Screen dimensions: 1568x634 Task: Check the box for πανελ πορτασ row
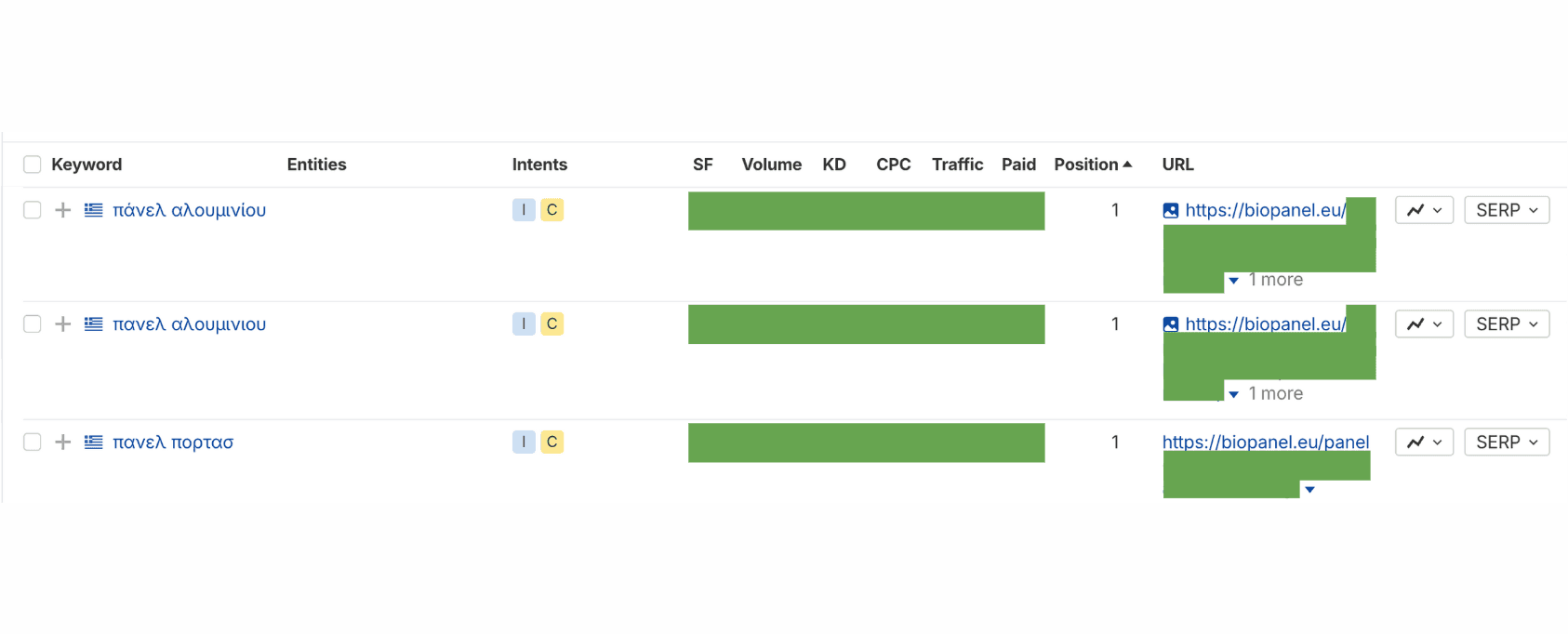[33, 442]
